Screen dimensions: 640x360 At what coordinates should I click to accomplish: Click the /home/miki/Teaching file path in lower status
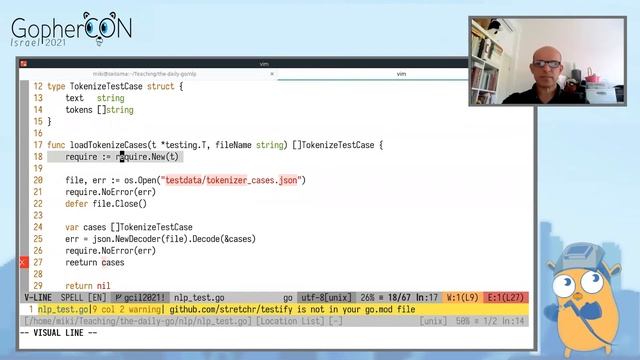pos(138,321)
